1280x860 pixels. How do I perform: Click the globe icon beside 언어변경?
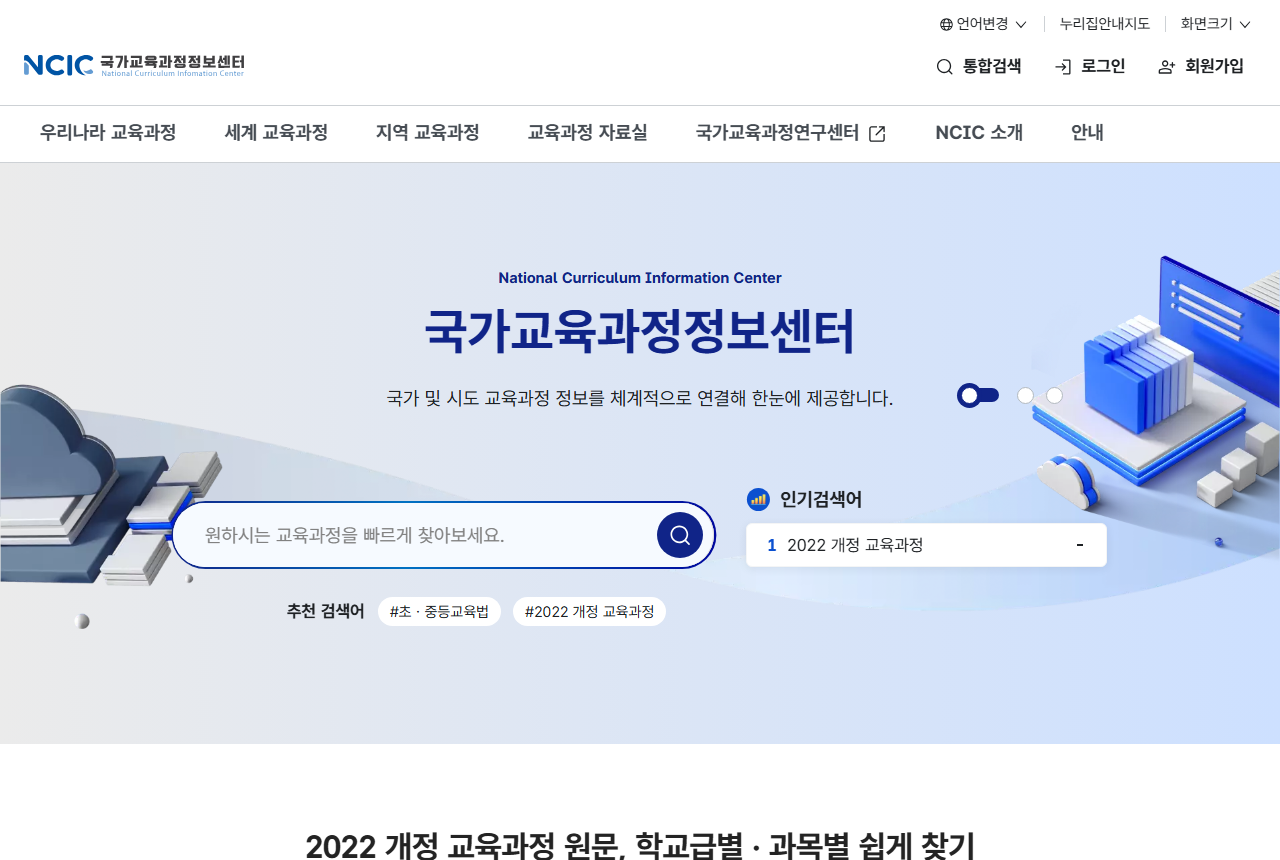[x=946, y=24]
